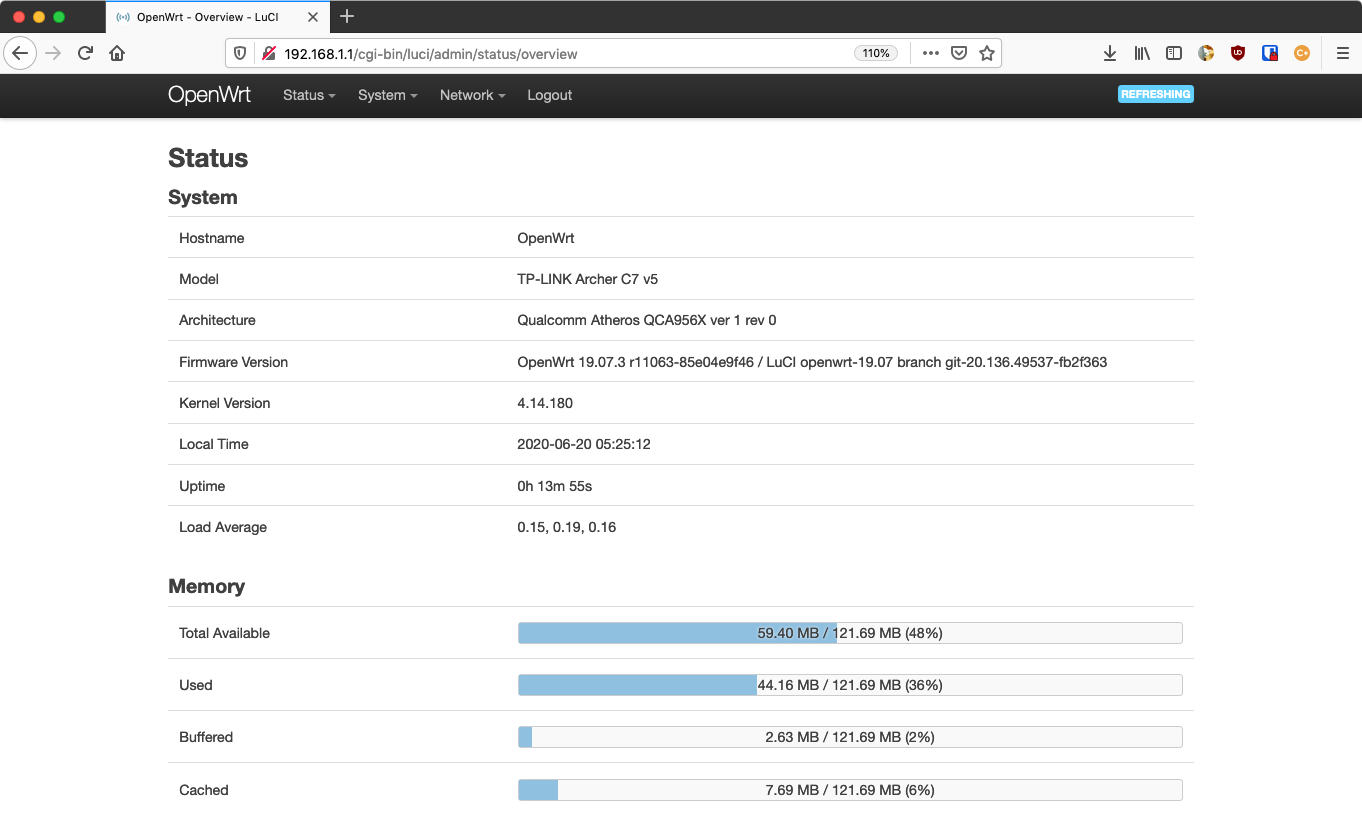Click the 'Total Available' row label

[x=224, y=633]
